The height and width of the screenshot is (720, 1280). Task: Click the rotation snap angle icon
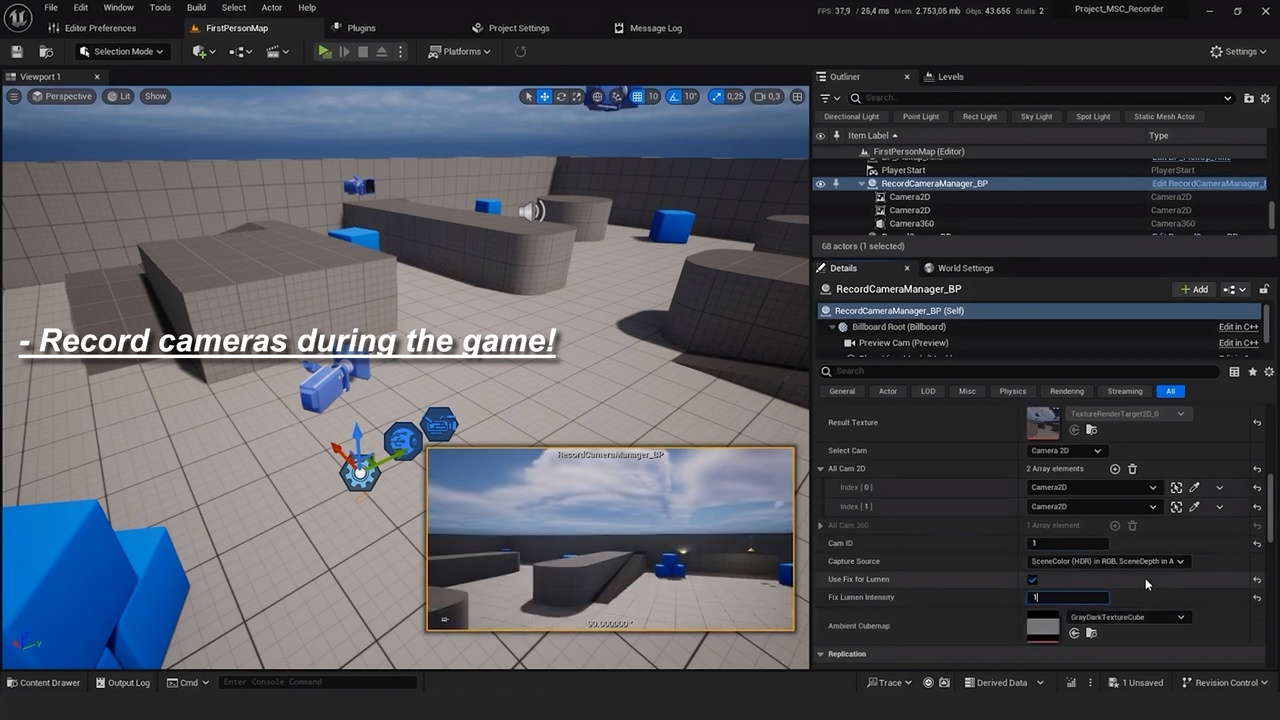click(x=673, y=97)
